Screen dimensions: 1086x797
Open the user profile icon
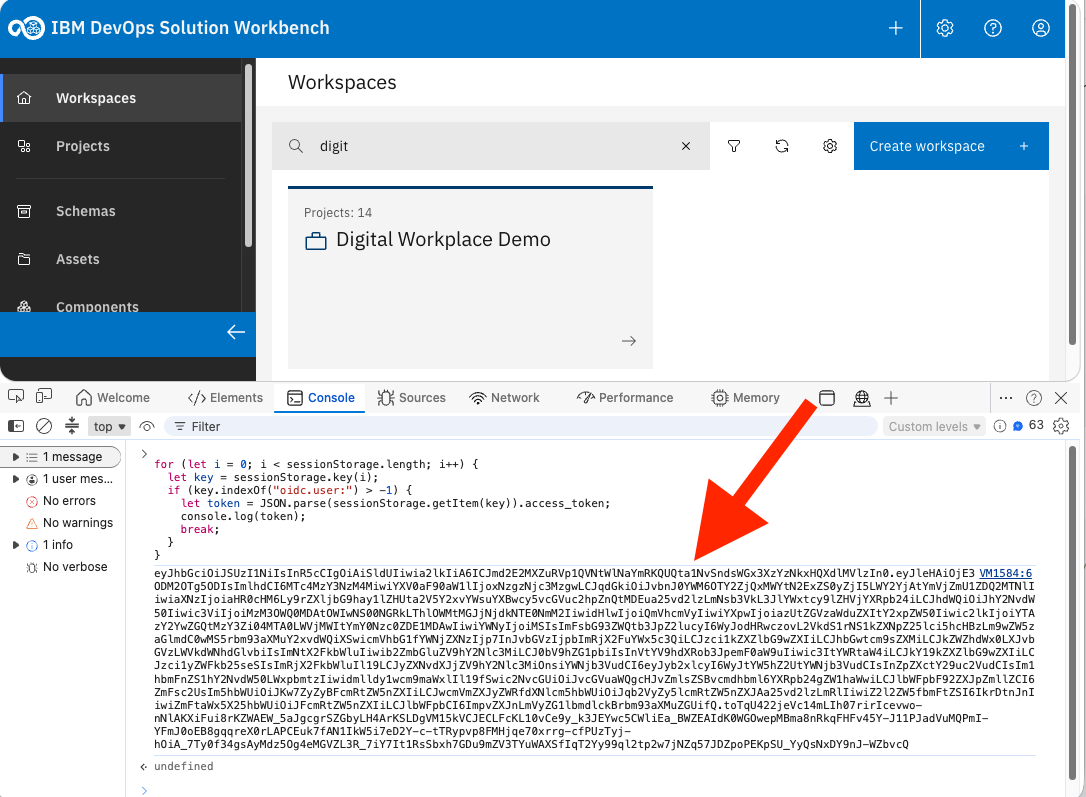point(1040,28)
